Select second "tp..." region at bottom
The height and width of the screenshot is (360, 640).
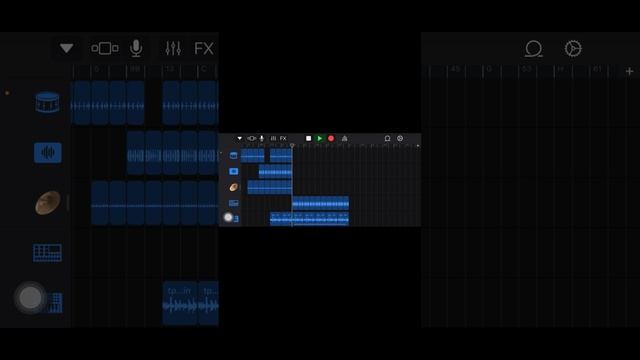click(208, 303)
